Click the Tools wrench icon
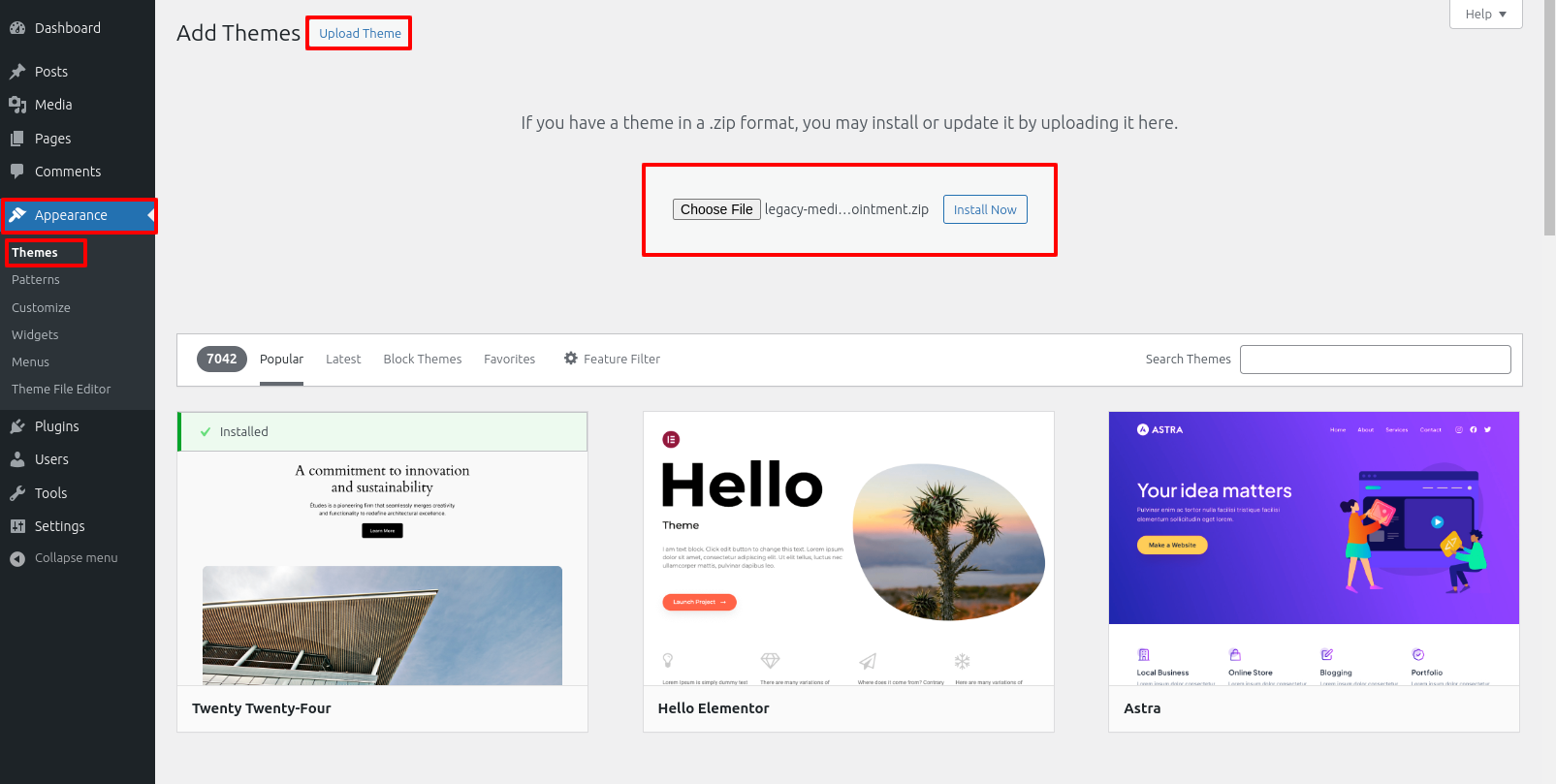The image size is (1556, 784). 17,493
